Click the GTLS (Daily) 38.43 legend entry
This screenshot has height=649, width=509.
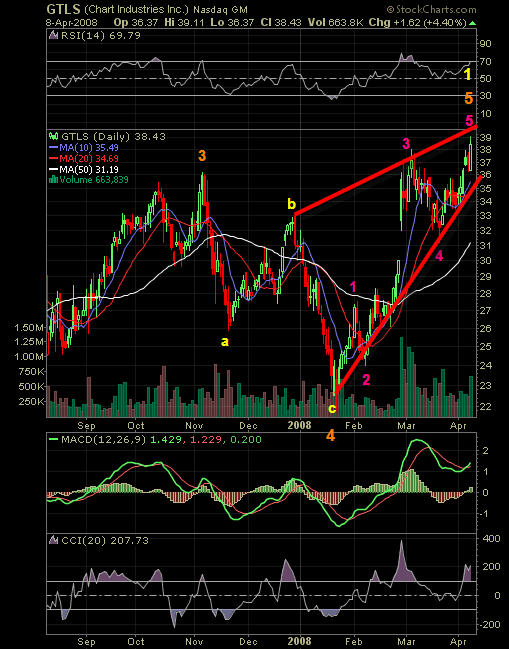pyautogui.click(x=113, y=137)
